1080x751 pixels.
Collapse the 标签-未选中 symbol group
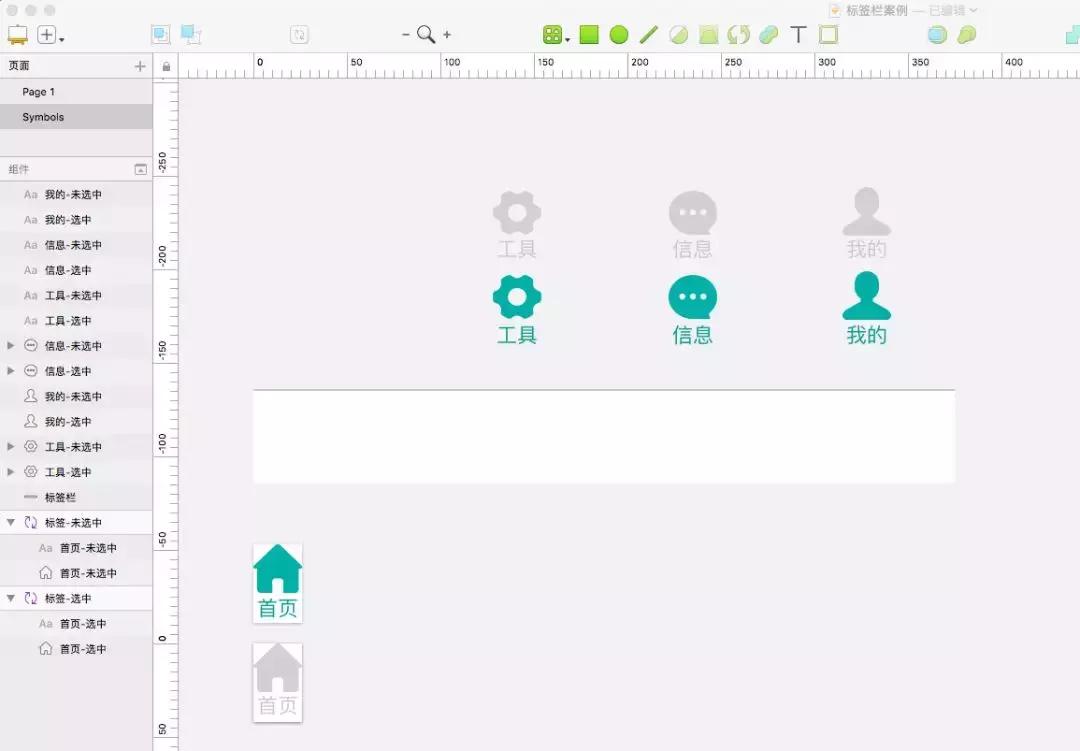click(x=11, y=522)
